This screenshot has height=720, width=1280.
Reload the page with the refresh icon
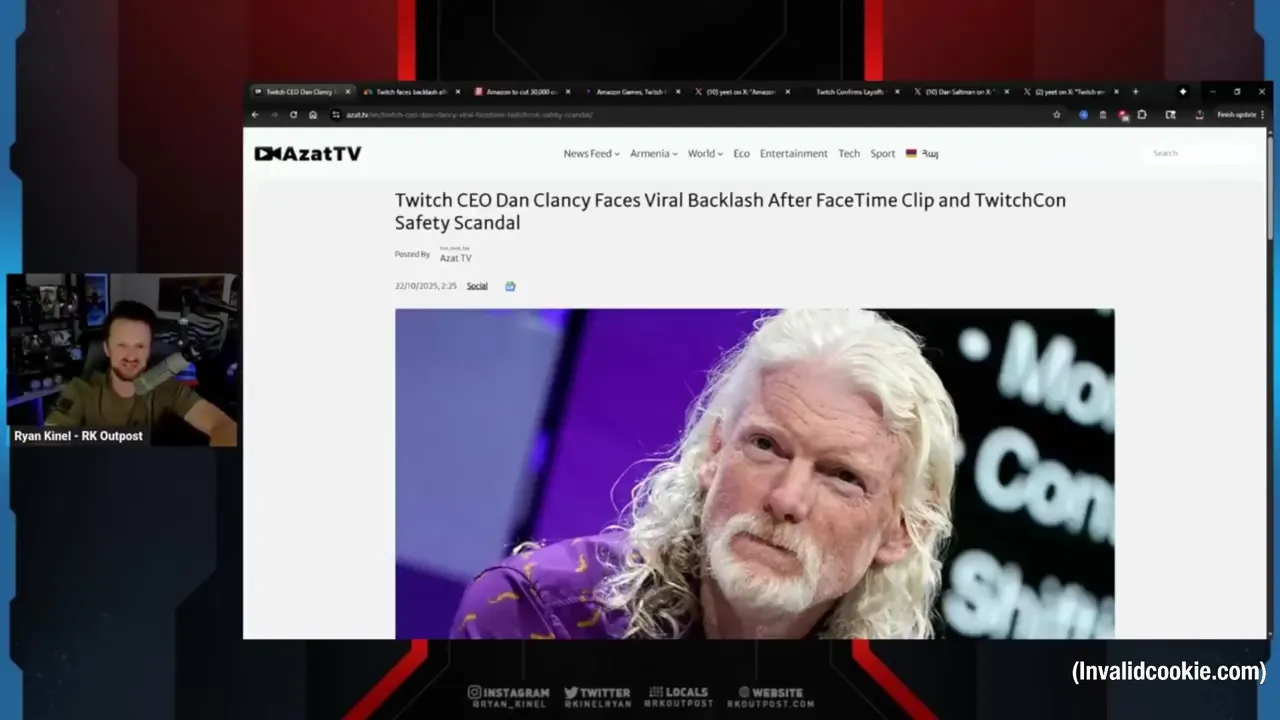[x=293, y=115]
